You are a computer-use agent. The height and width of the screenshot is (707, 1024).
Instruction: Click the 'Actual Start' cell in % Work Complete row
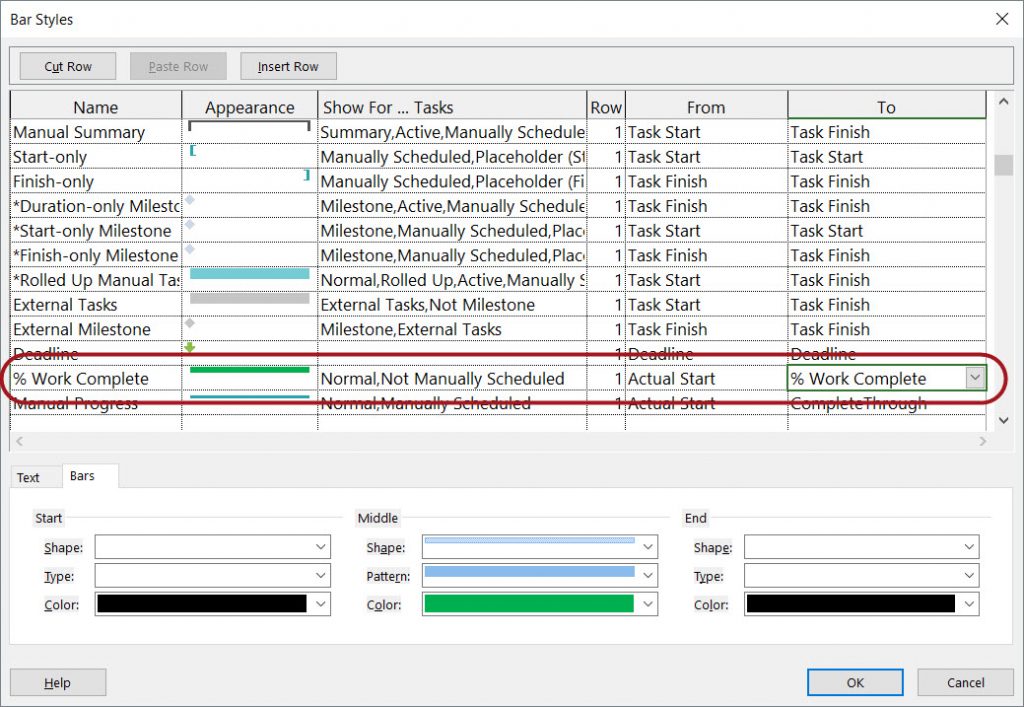pos(706,379)
